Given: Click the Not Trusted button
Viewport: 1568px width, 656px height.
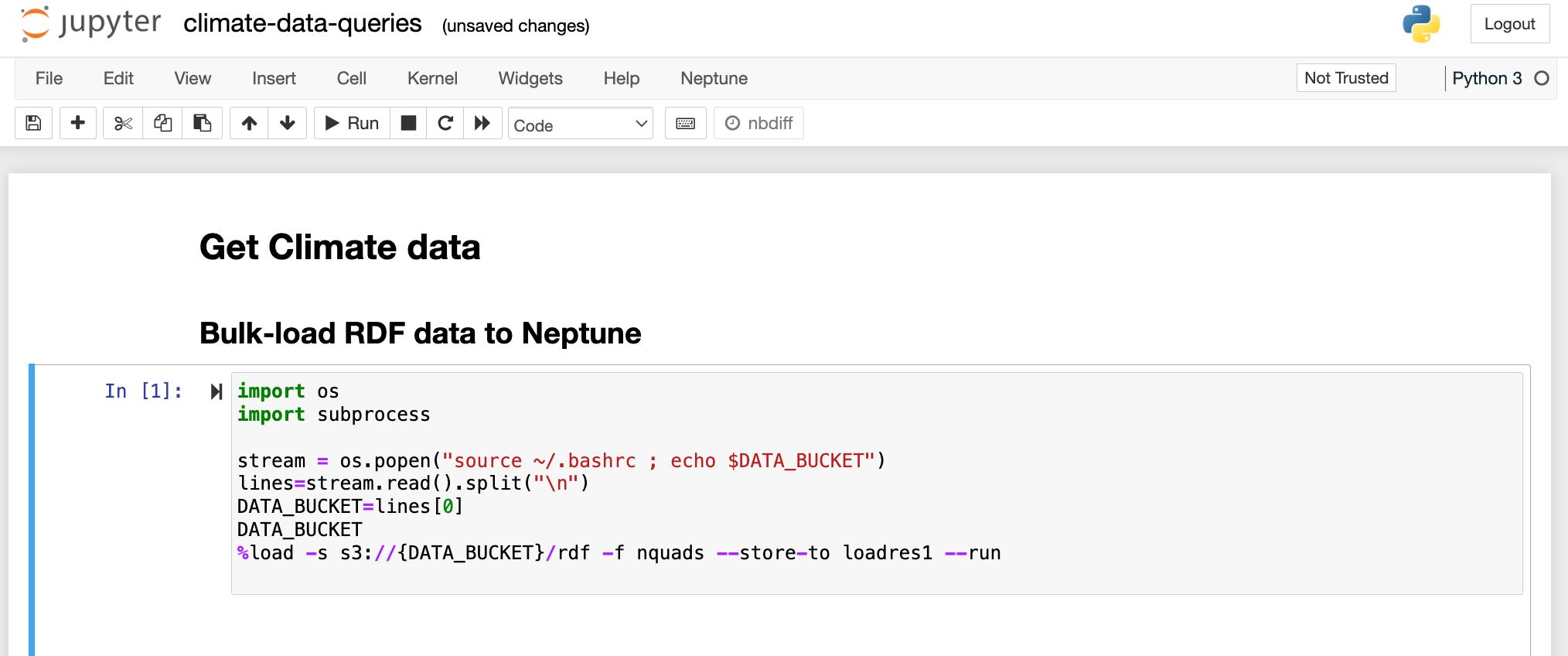Looking at the screenshot, I should pyautogui.click(x=1346, y=78).
